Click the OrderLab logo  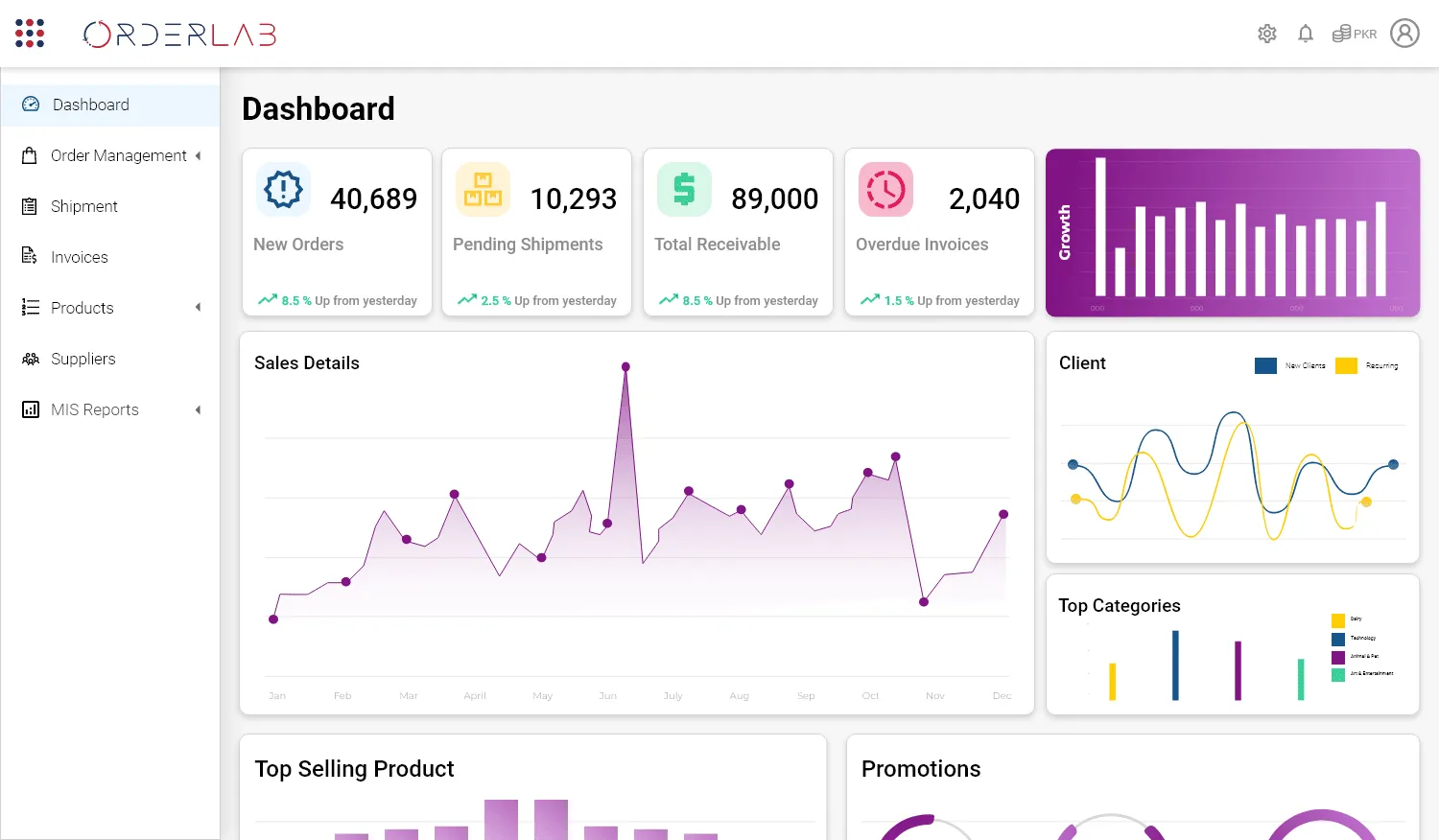click(180, 35)
